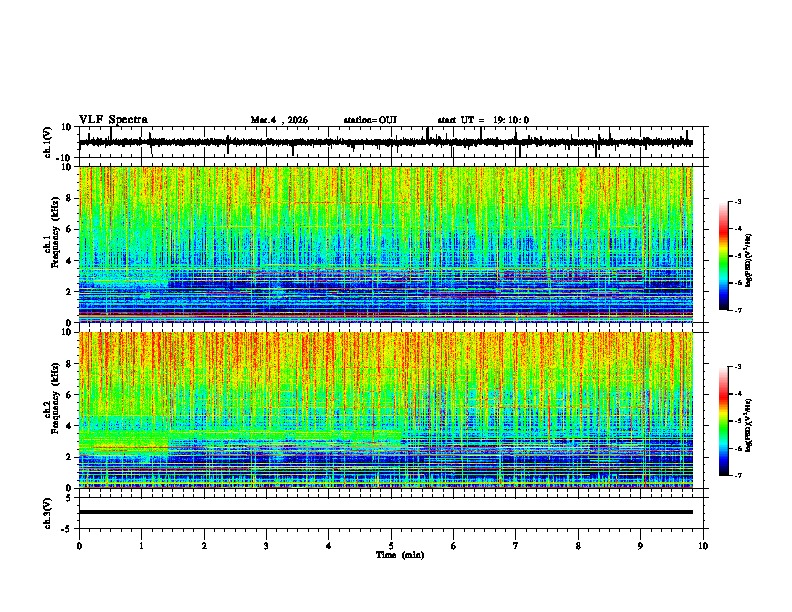
Task: Click the "ch.3(V)" axis label
Action: coord(48,513)
